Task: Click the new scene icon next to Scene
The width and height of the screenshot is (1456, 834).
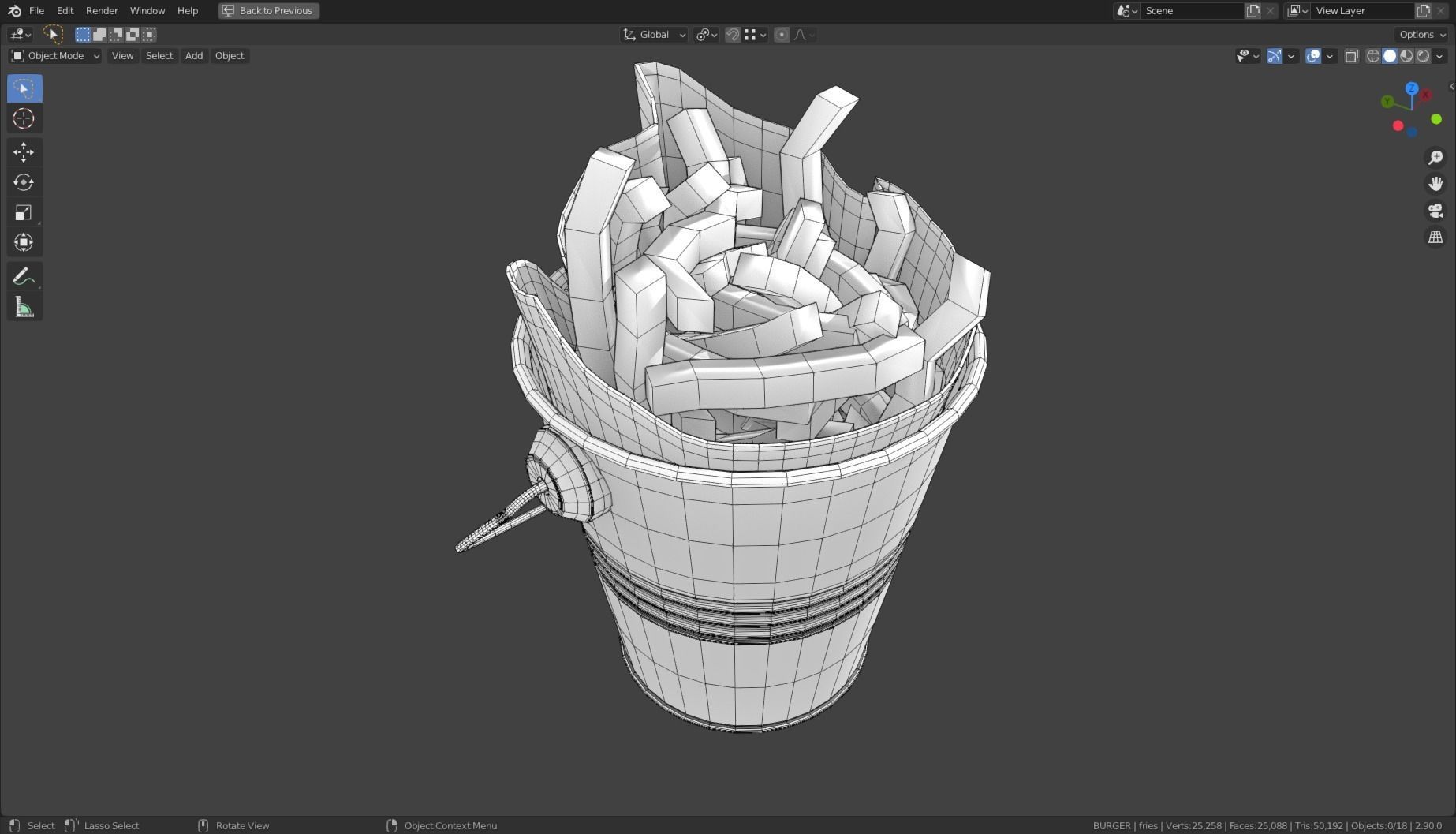Action: tap(1253, 10)
